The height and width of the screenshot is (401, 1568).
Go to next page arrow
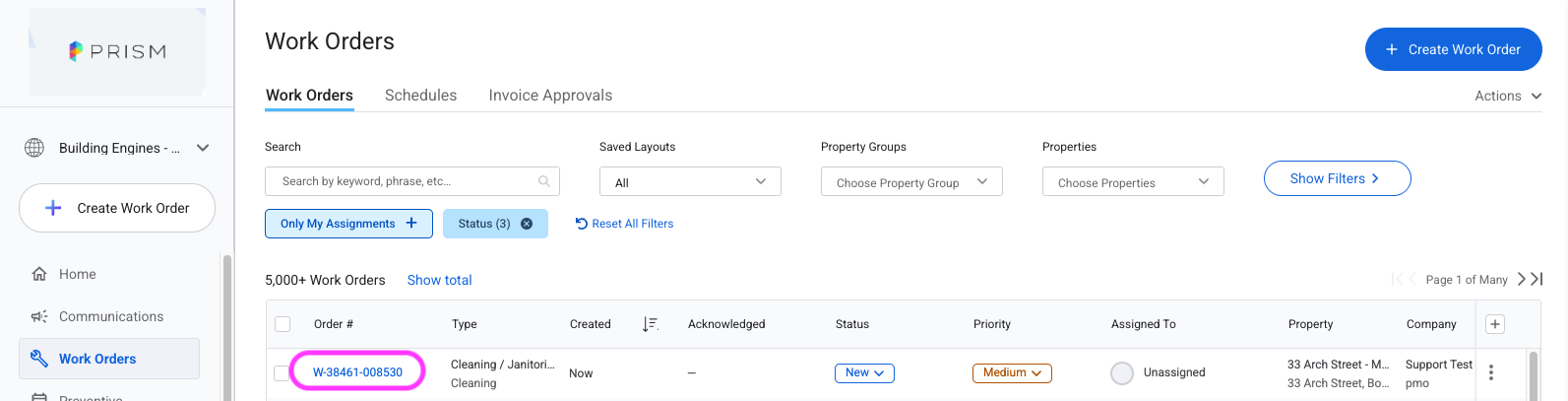1521,280
